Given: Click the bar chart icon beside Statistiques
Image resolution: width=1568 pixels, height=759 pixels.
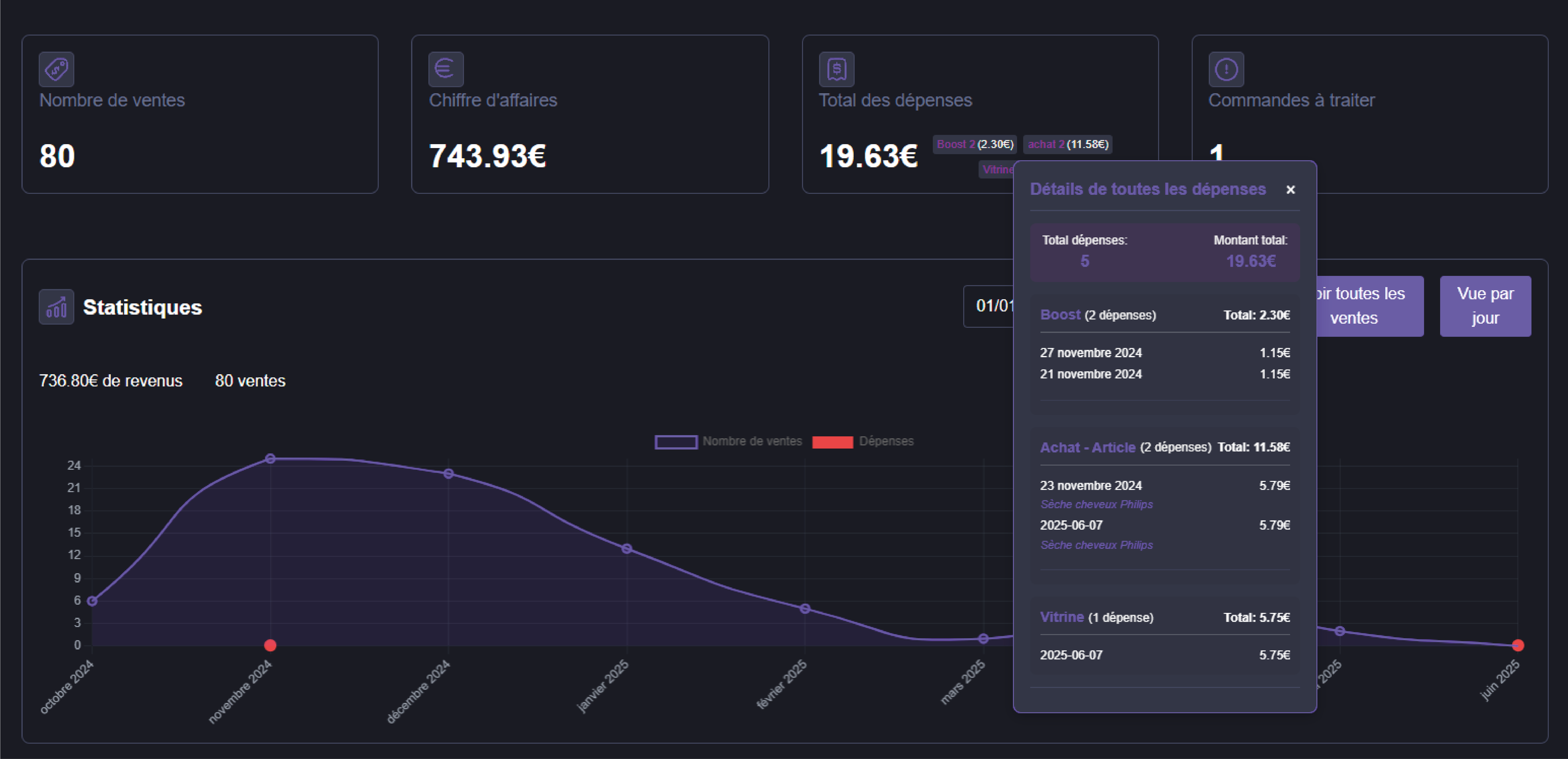Looking at the screenshot, I should 57,307.
